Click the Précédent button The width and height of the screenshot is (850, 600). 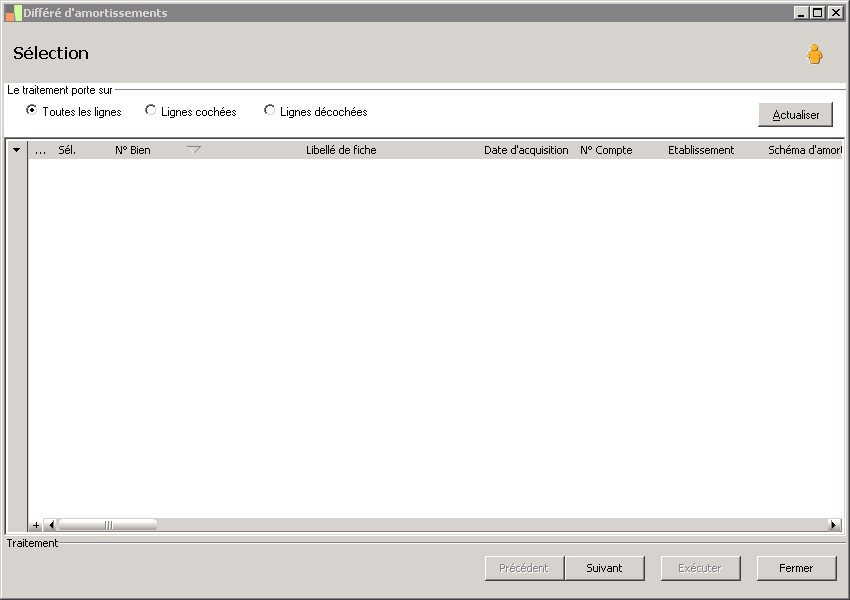[x=524, y=568]
